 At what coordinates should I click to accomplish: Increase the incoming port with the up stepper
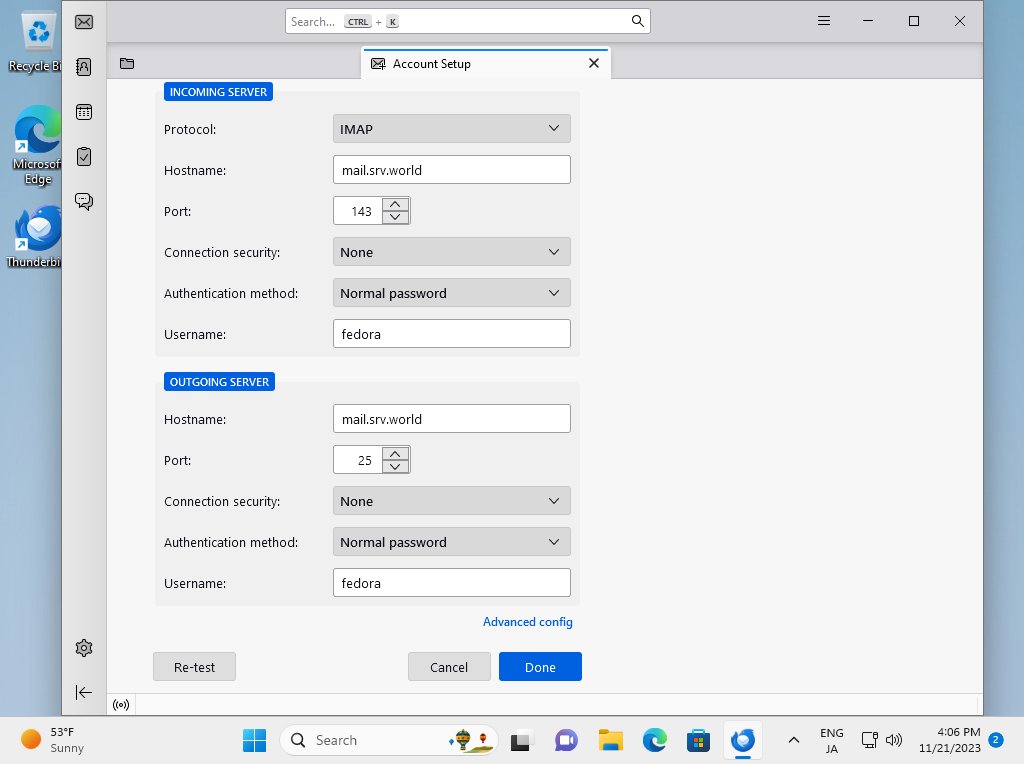coord(396,204)
